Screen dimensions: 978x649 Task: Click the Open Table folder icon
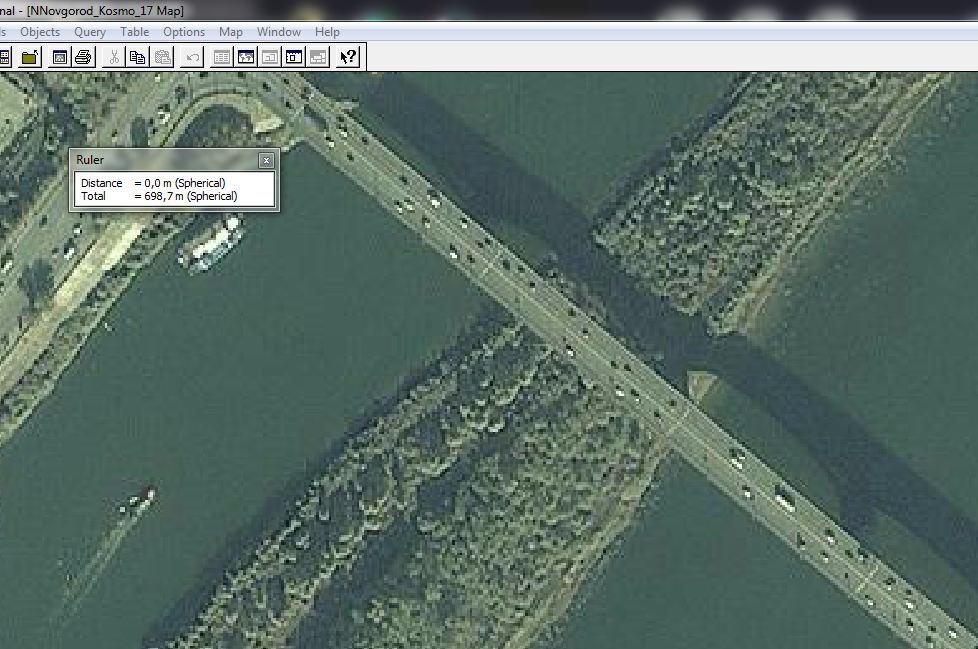point(30,57)
